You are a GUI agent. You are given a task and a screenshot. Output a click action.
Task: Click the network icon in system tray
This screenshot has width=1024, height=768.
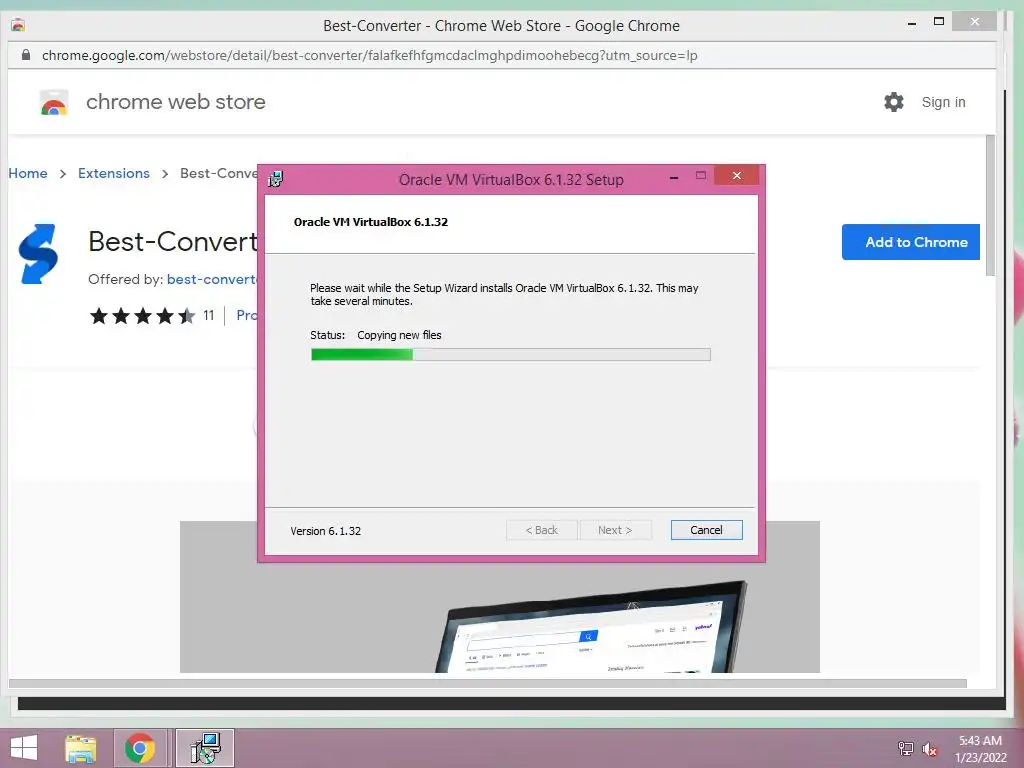pos(905,748)
